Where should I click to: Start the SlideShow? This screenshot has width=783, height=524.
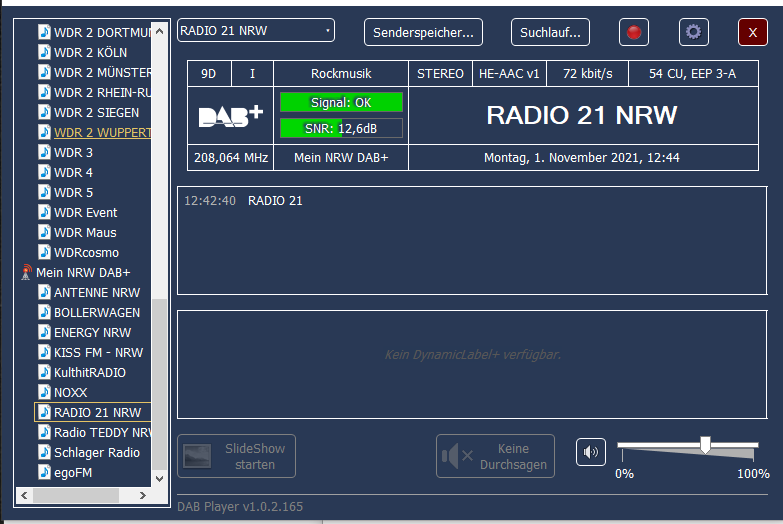tap(236, 456)
